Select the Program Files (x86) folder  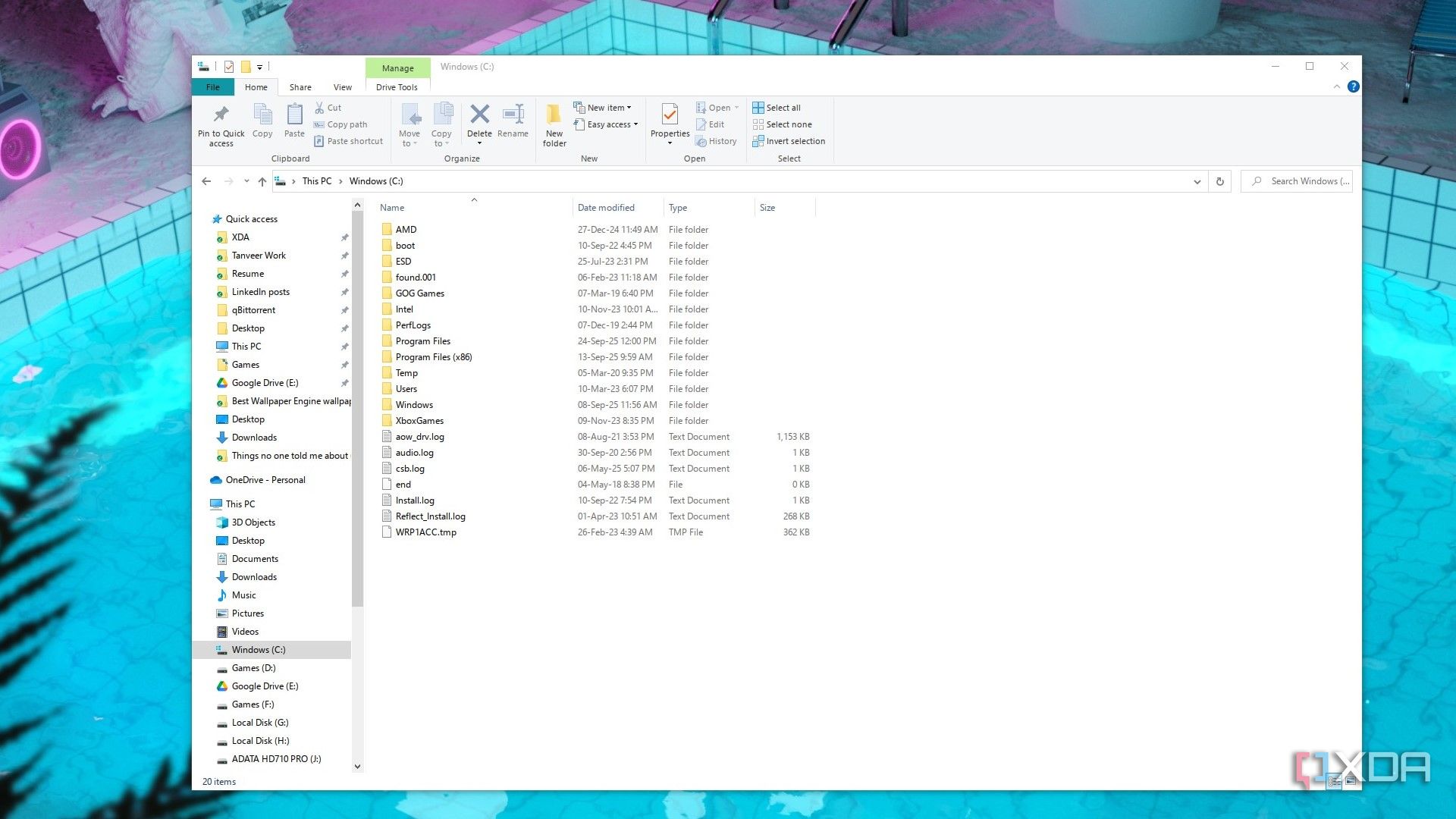coord(434,357)
